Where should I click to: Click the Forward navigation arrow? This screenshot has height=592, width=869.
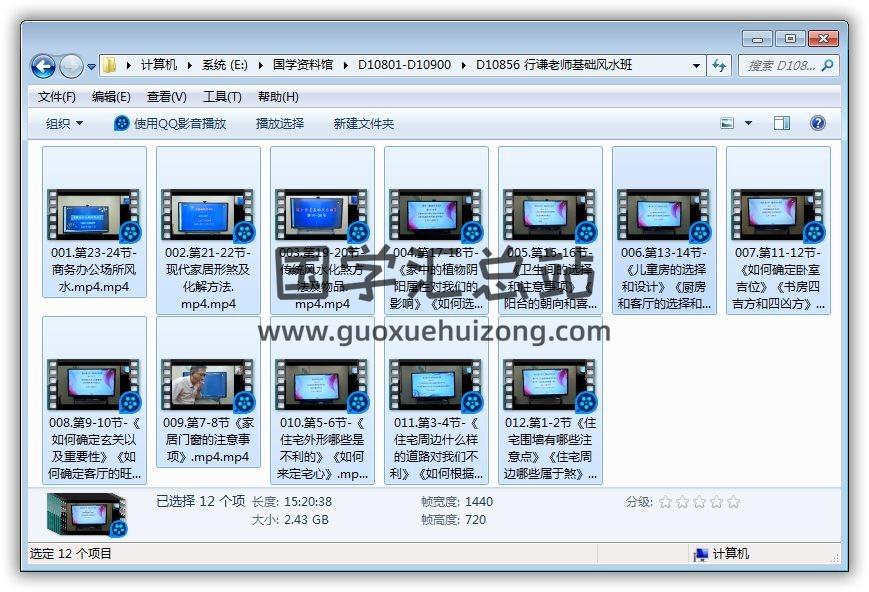coord(71,66)
